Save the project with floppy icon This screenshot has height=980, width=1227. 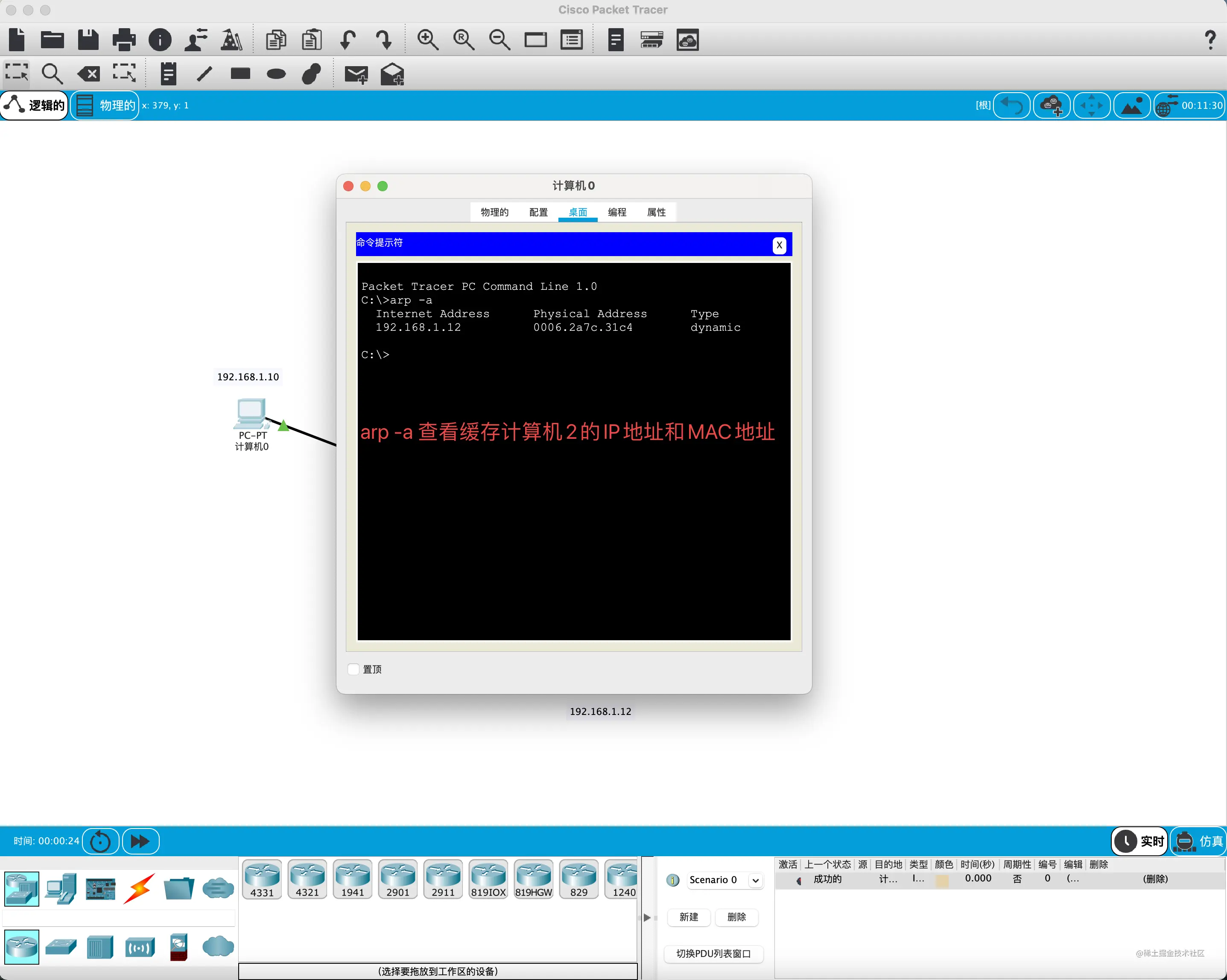88,40
